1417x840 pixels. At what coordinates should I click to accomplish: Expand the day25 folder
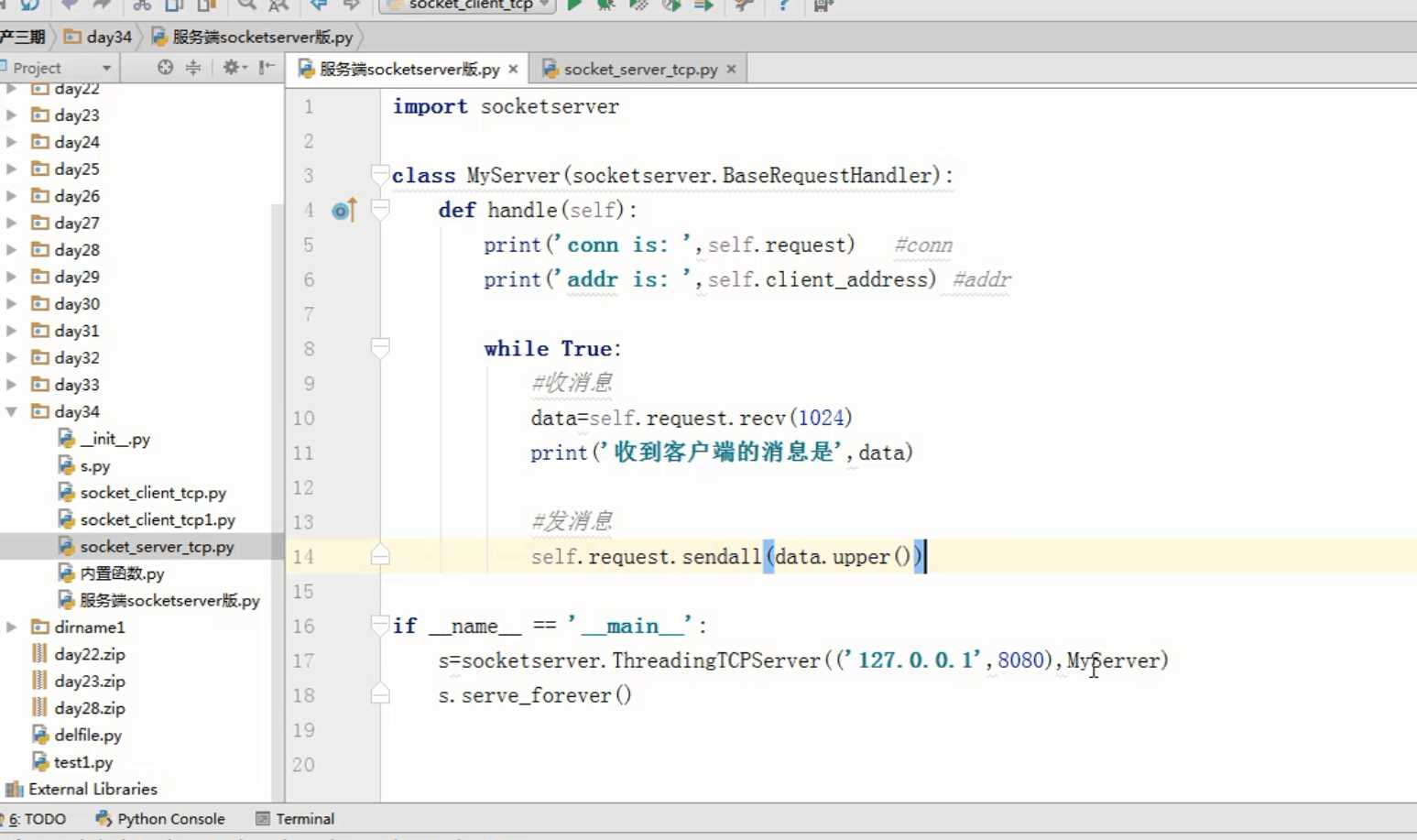pos(11,169)
